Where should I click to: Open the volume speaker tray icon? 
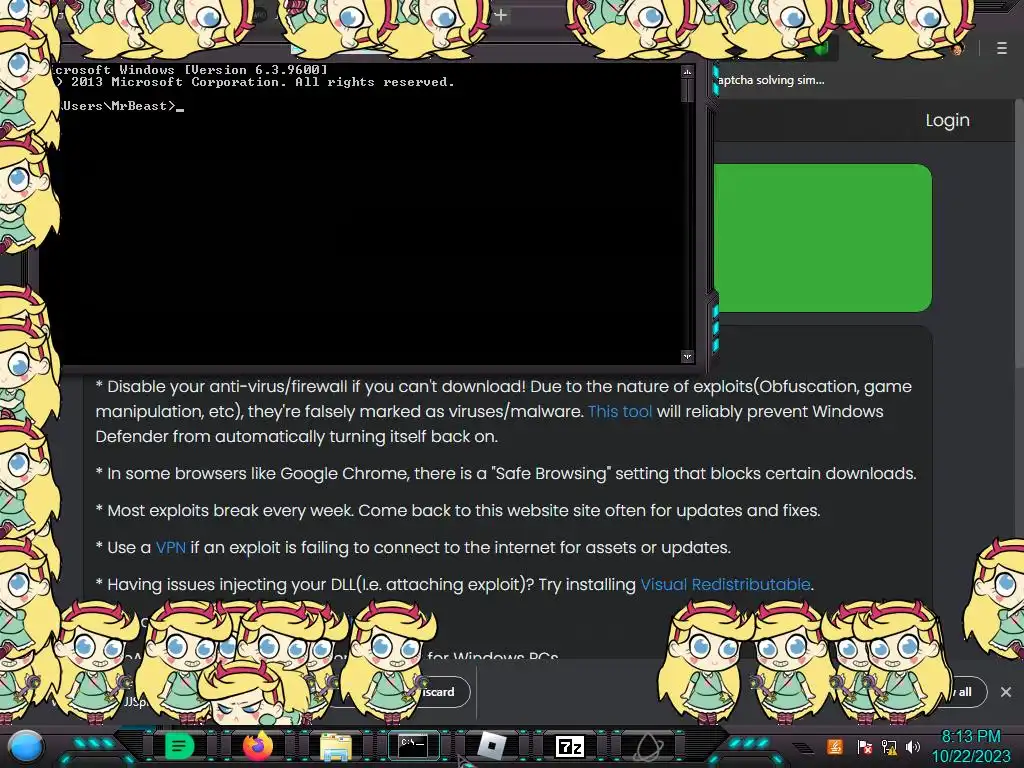(913, 747)
